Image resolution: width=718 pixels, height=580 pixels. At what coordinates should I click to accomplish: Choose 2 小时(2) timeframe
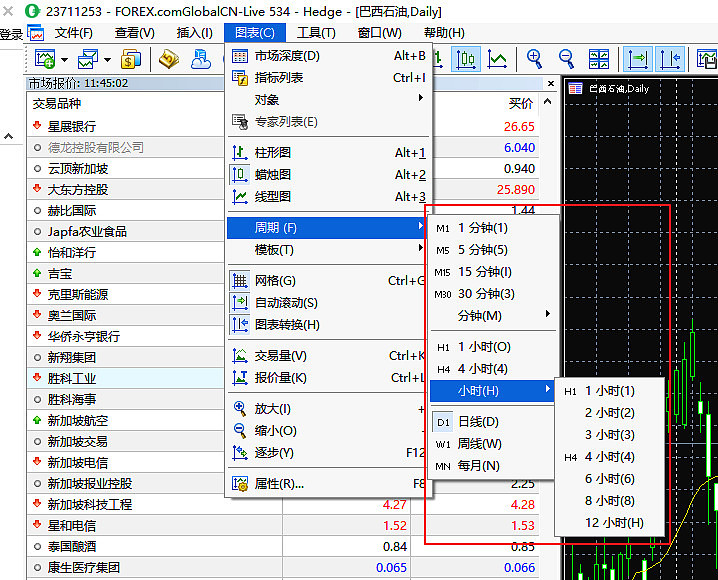coord(609,413)
